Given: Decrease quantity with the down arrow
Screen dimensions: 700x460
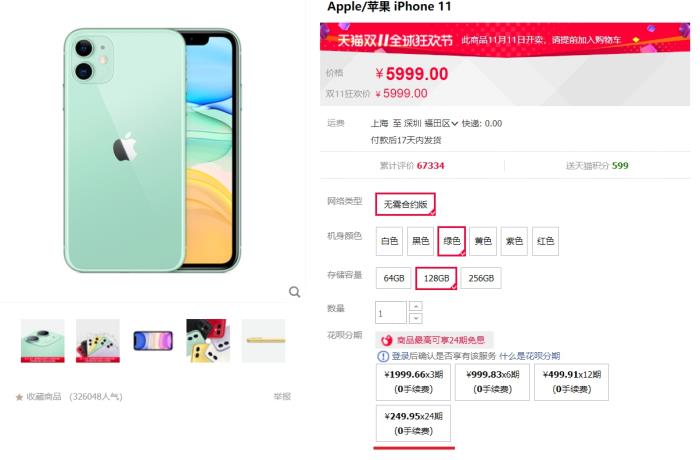Looking at the screenshot, I should point(416,318).
